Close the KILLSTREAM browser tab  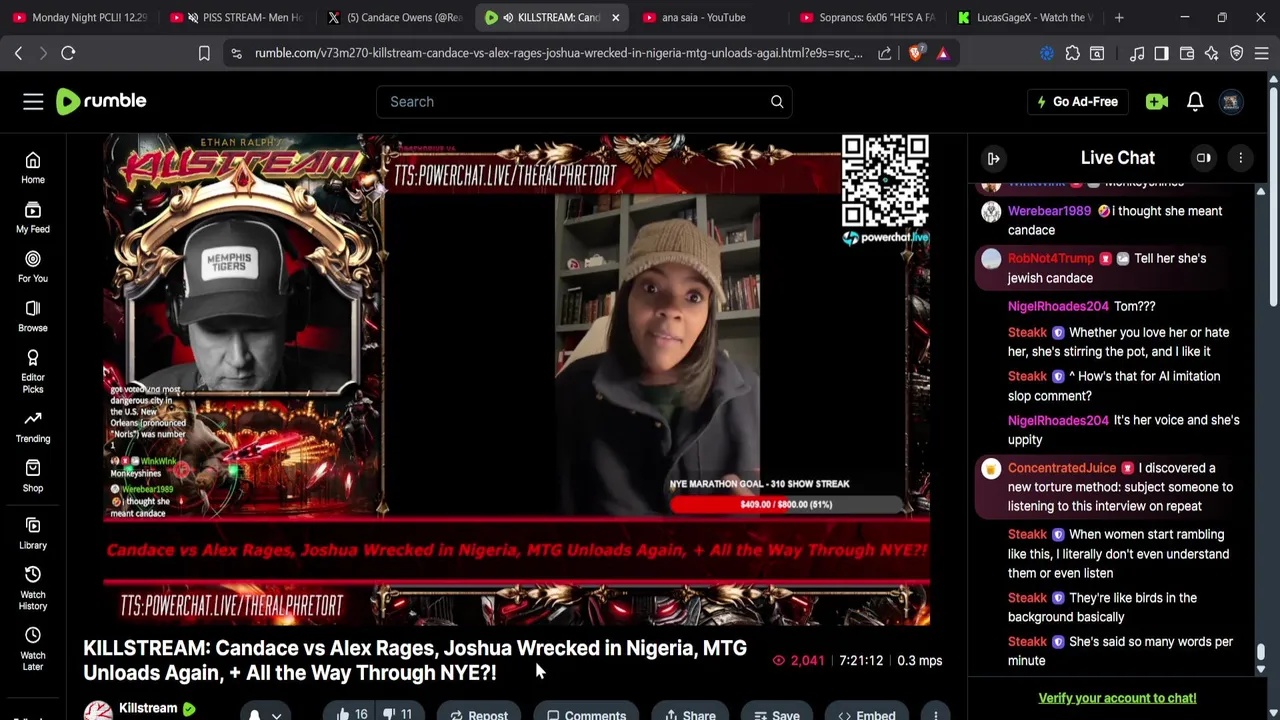click(x=616, y=17)
